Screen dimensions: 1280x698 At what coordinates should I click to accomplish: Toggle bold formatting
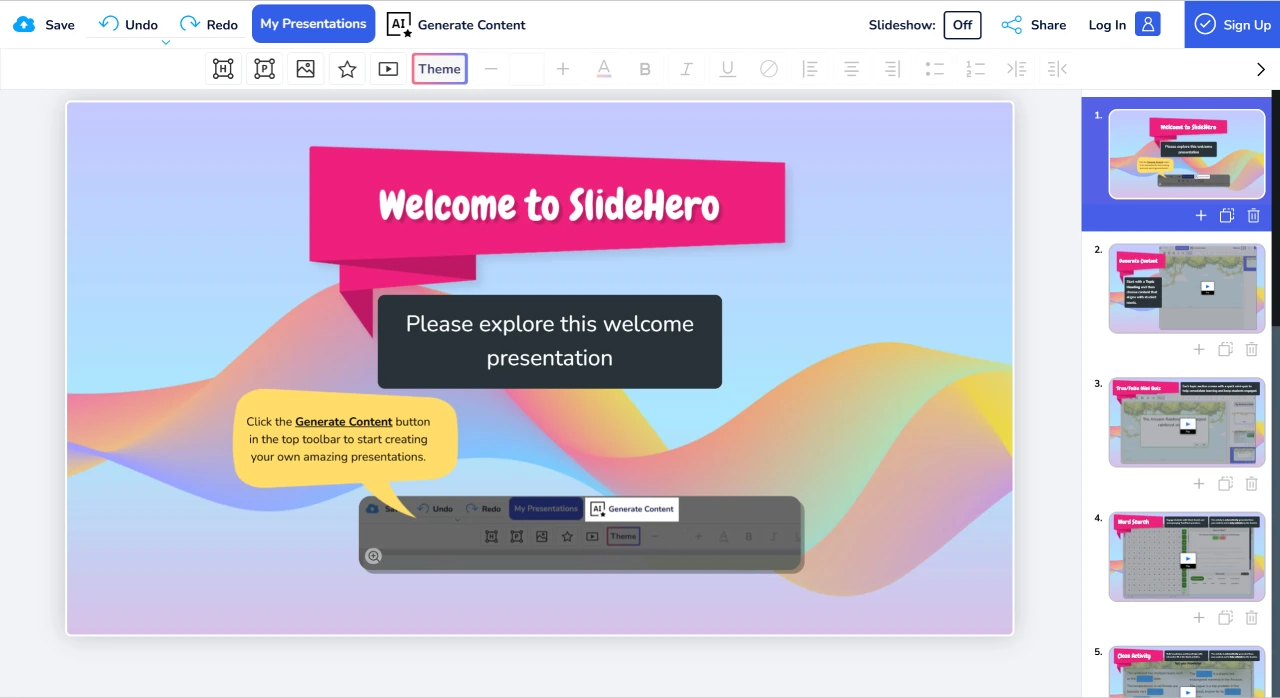click(645, 68)
